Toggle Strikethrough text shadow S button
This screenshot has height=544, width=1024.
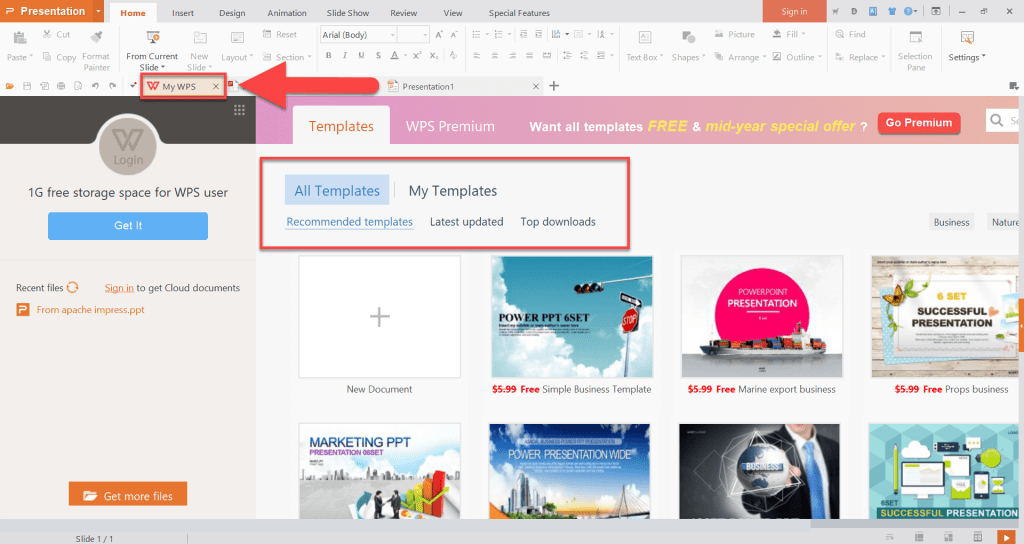[378, 56]
